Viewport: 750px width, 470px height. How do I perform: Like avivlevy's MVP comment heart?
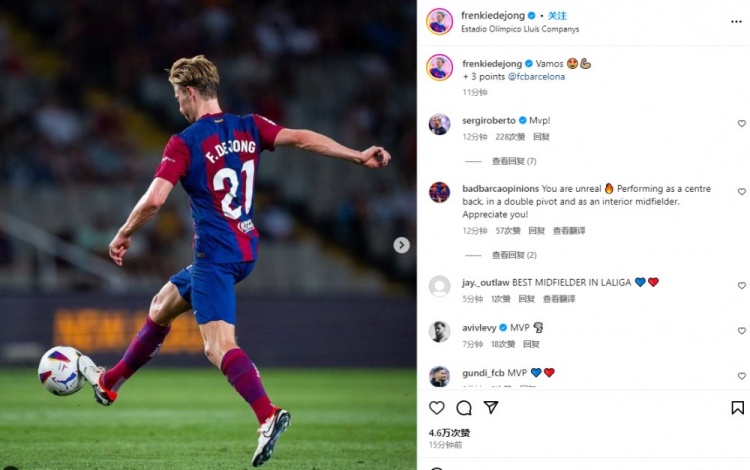pyautogui.click(x=741, y=330)
